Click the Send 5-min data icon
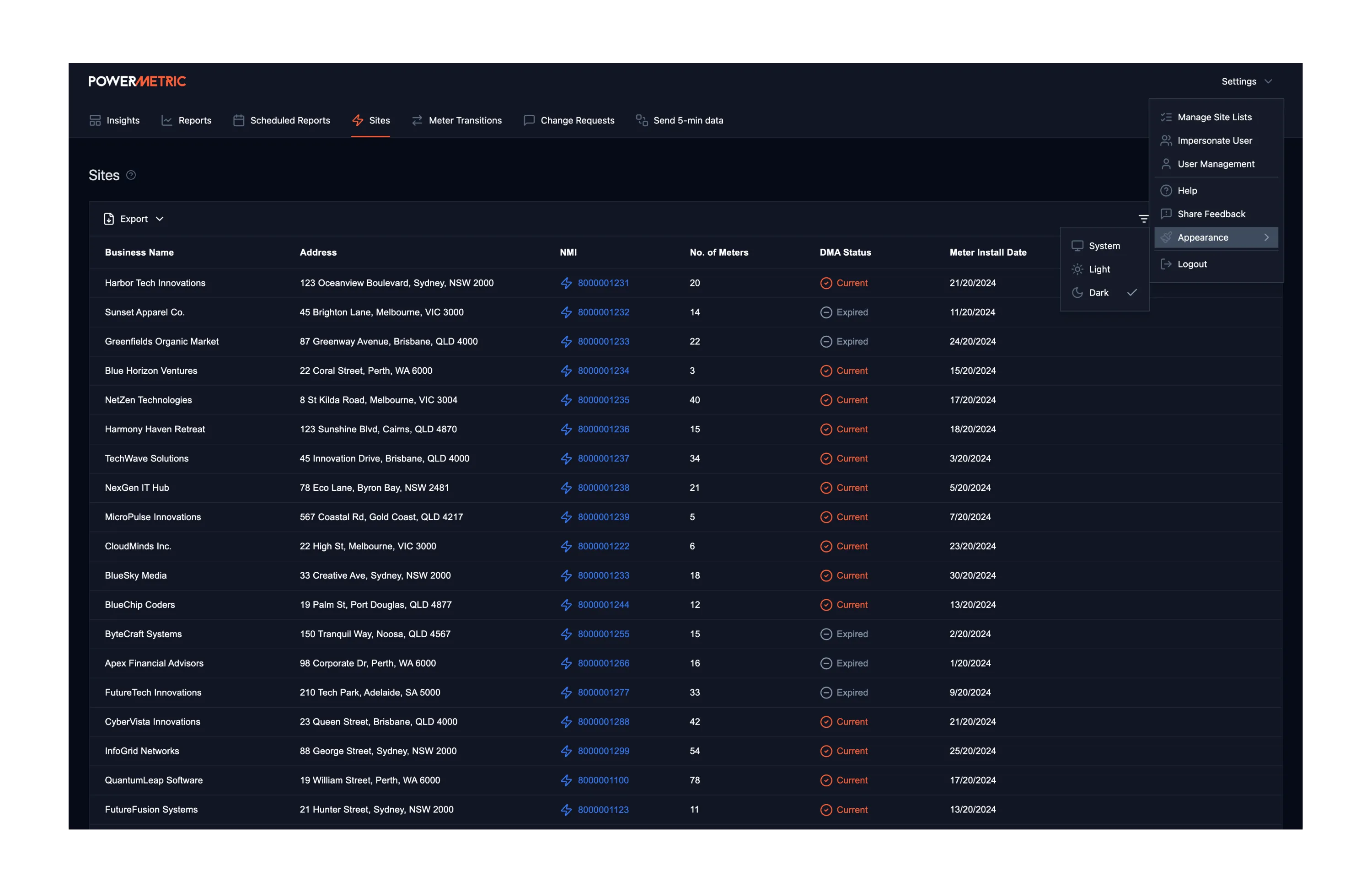 tap(641, 120)
